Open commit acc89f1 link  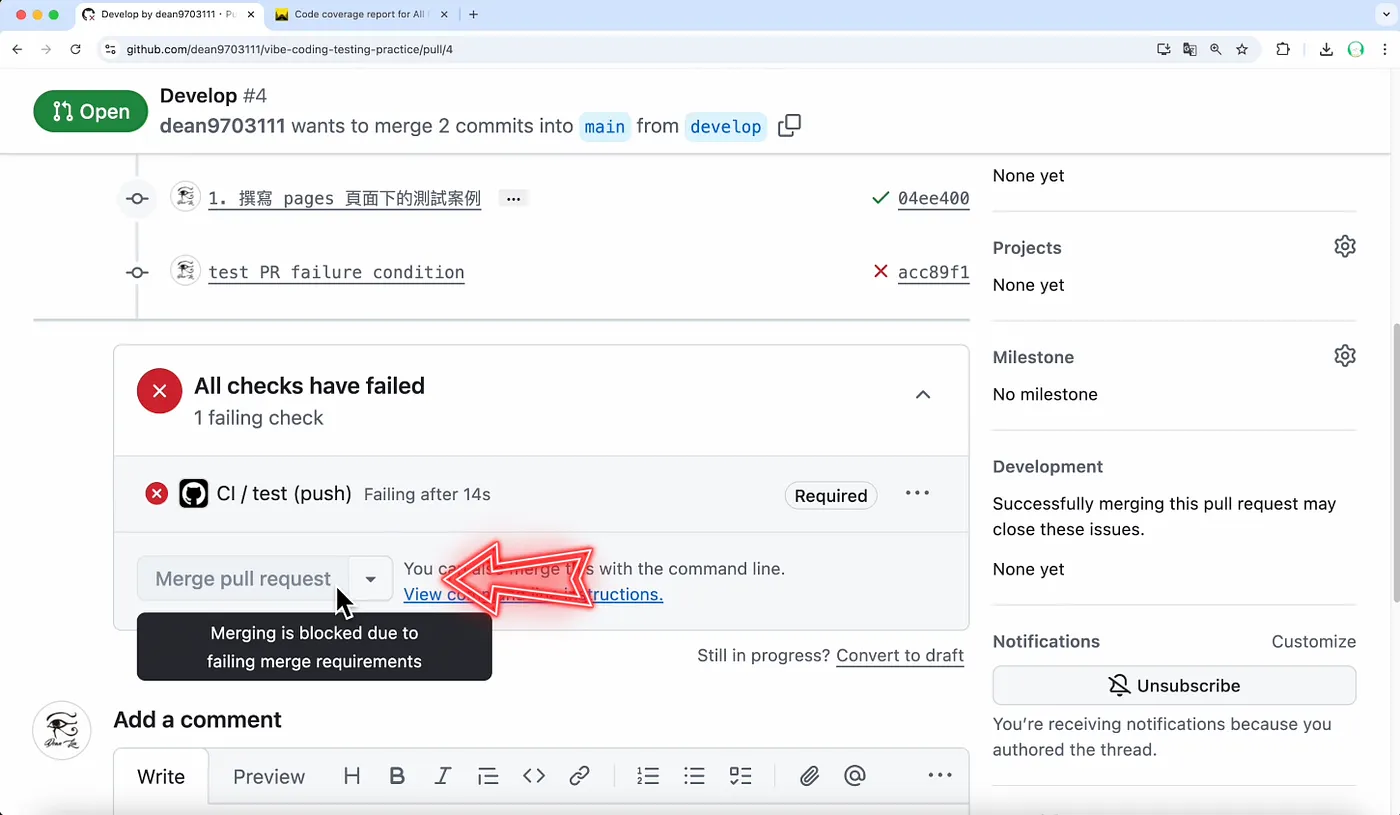click(934, 272)
